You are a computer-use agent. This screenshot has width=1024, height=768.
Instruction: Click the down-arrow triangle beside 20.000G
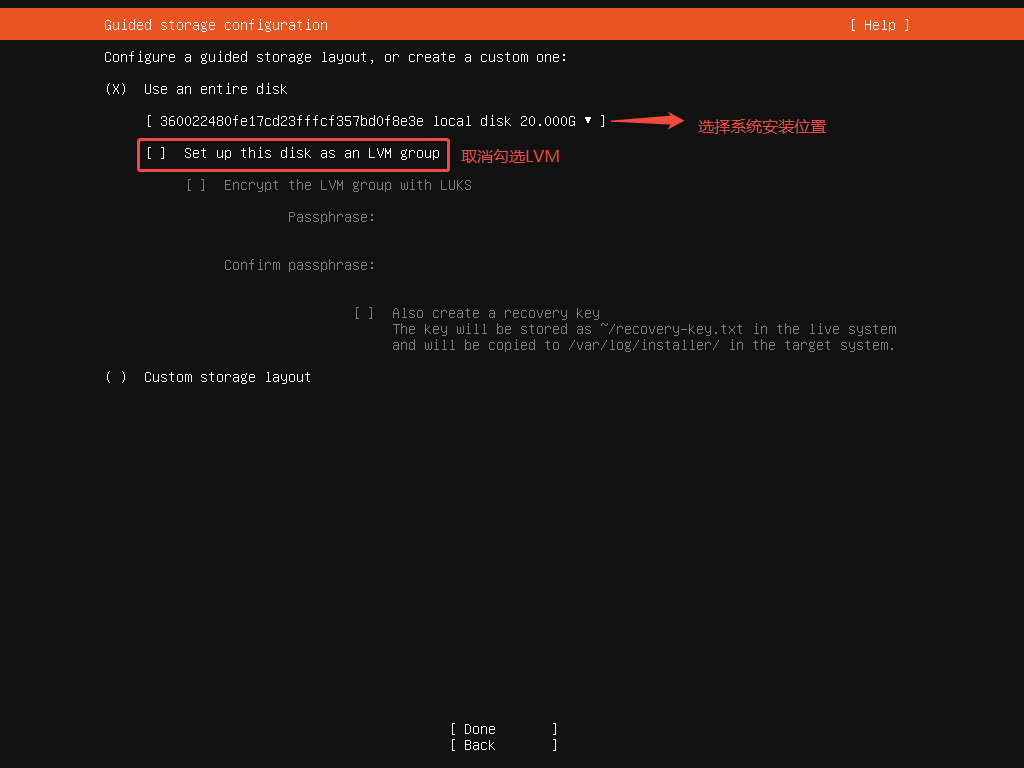588,120
